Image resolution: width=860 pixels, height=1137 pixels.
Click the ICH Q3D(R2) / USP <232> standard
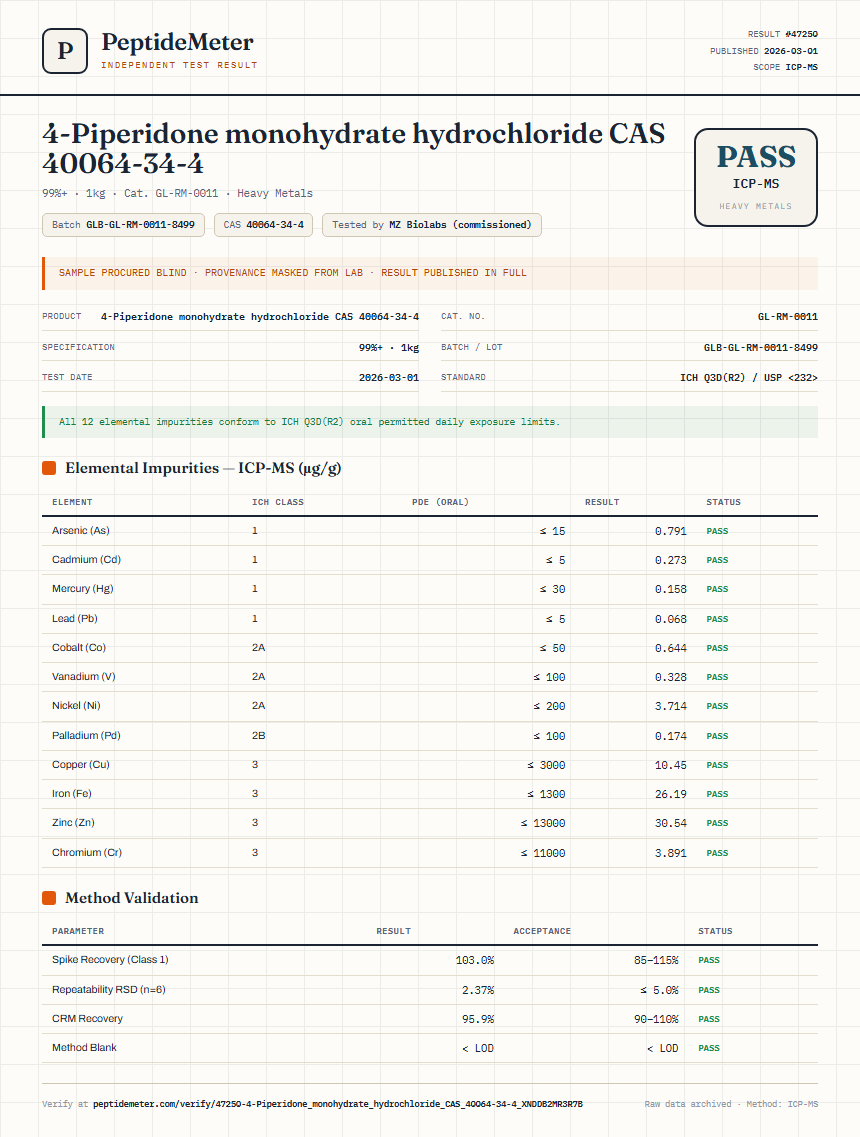(749, 378)
